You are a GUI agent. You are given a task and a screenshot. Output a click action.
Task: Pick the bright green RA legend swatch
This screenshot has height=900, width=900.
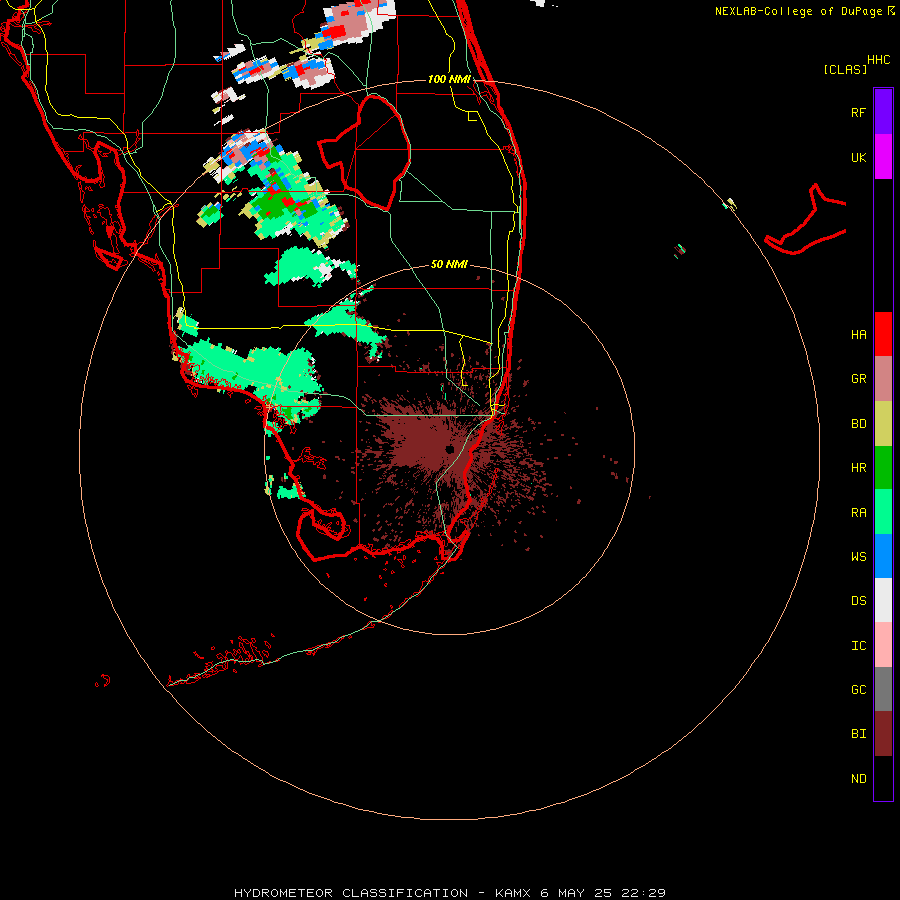(883, 512)
